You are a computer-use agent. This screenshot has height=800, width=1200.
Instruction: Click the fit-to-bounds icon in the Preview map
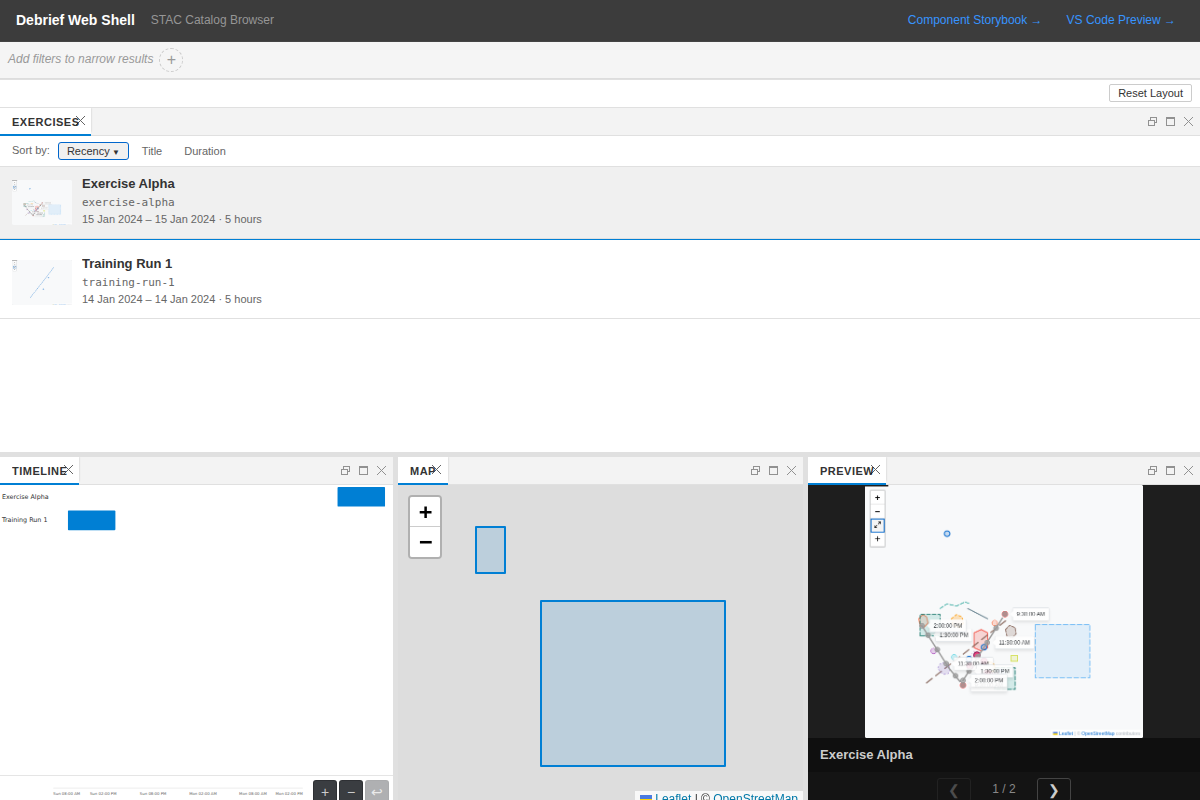877,525
